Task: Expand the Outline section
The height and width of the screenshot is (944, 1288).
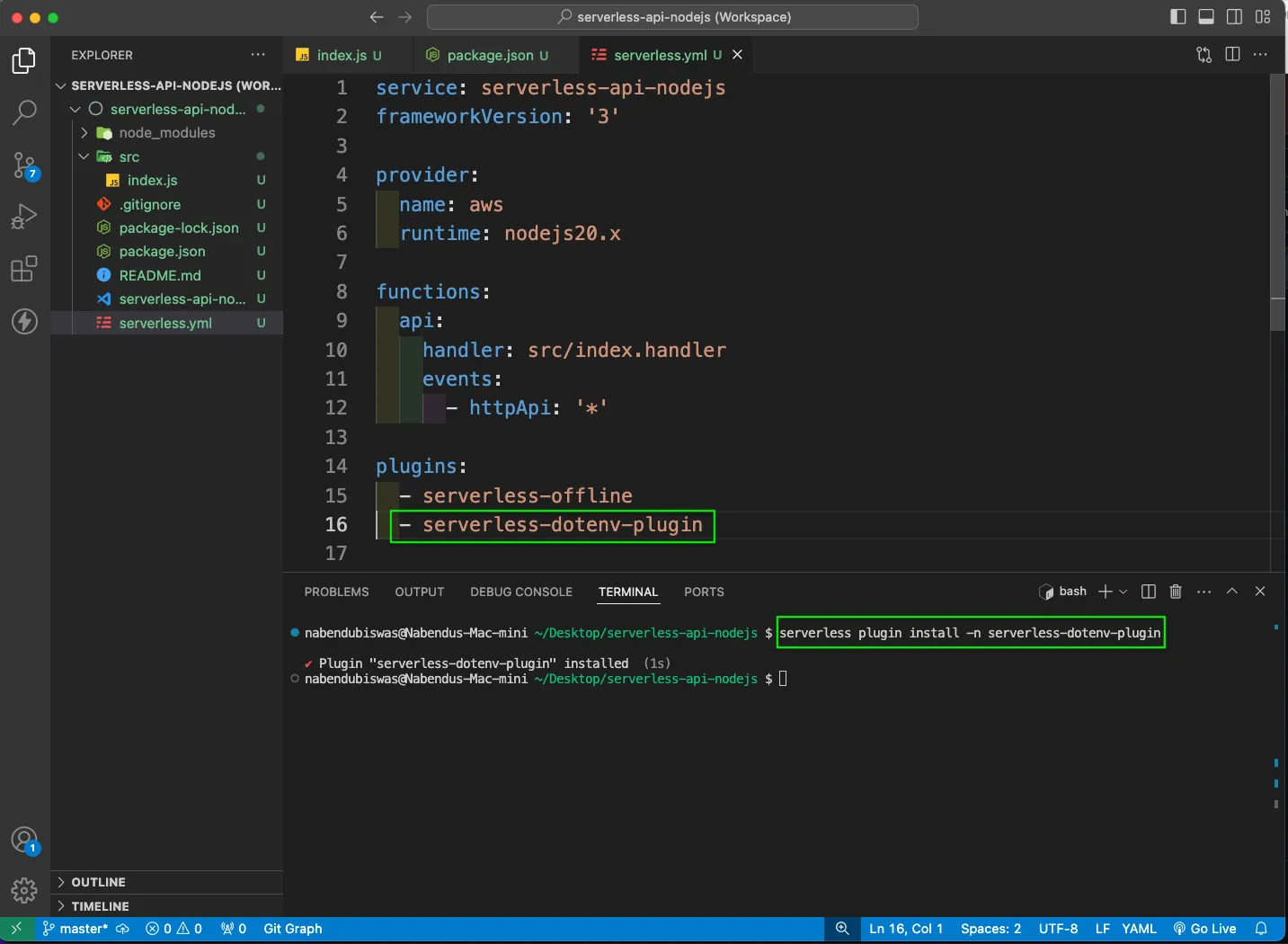Action: (167, 882)
